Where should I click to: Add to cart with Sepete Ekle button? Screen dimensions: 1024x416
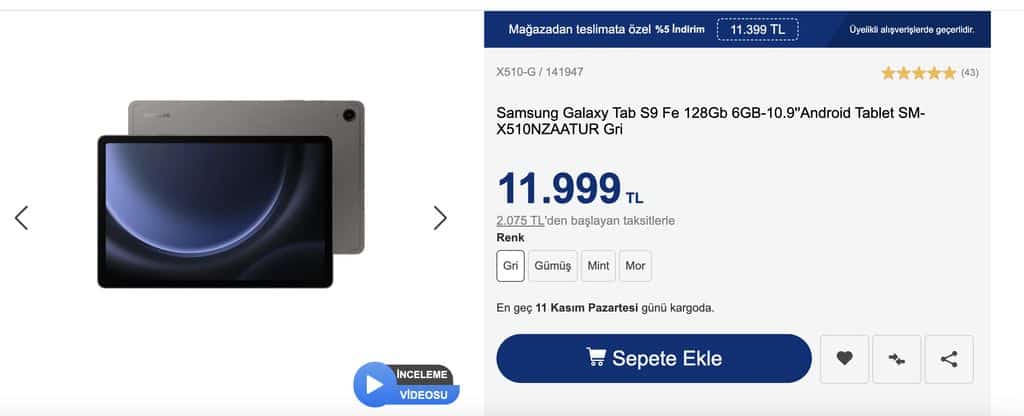point(654,359)
